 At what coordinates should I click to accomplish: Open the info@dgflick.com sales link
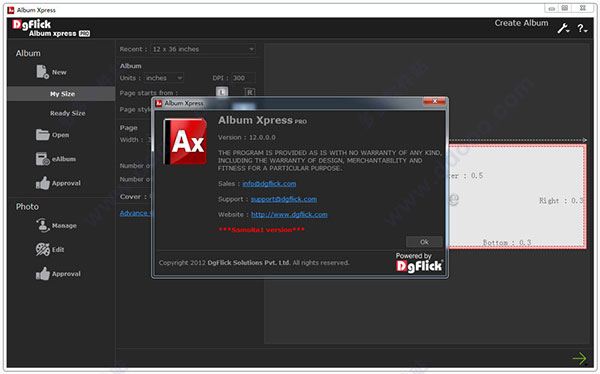click(269, 184)
